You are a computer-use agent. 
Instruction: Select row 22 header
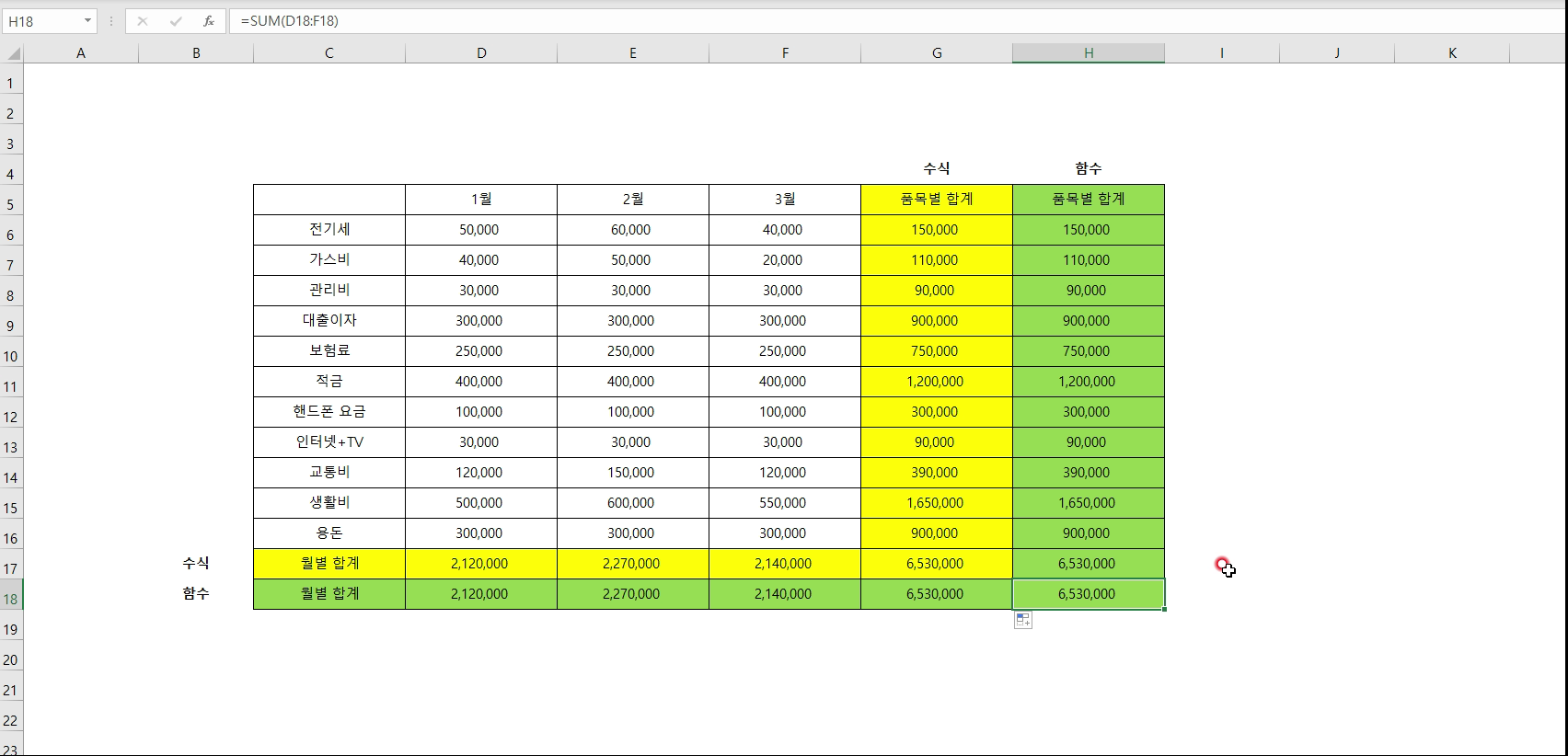(11, 716)
